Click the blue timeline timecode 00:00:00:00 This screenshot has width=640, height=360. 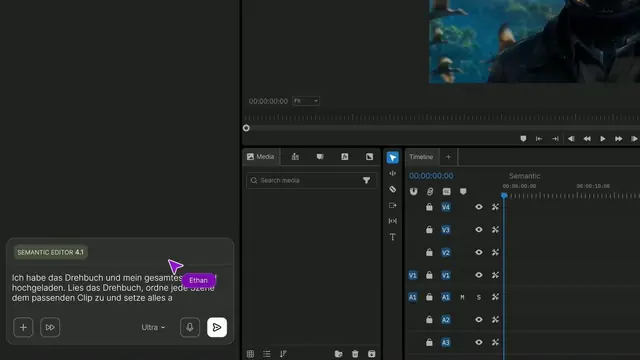click(x=431, y=176)
